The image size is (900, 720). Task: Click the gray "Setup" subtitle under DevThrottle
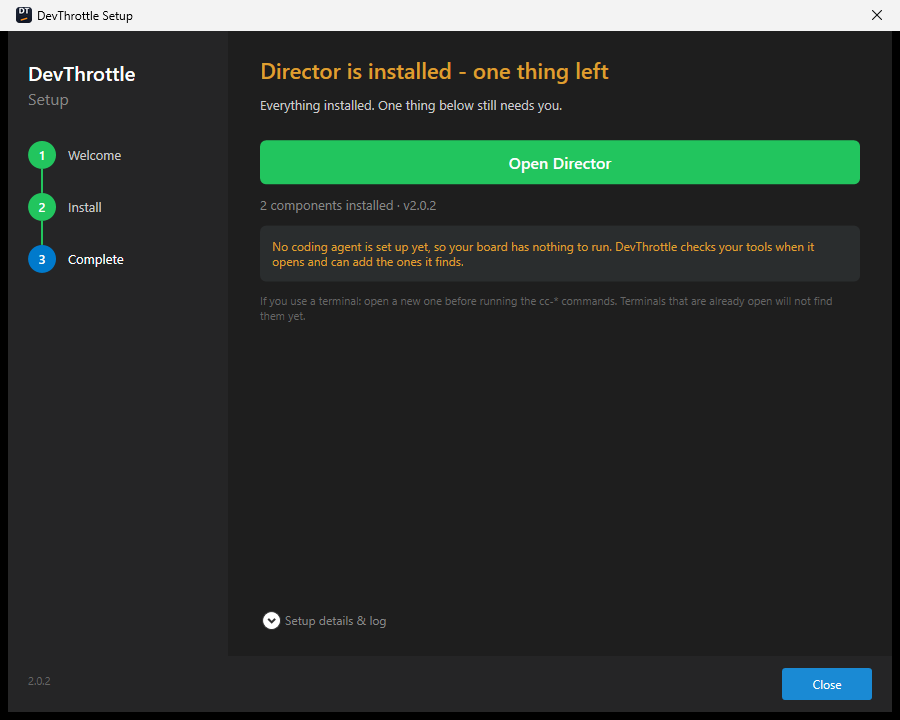[48, 100]
